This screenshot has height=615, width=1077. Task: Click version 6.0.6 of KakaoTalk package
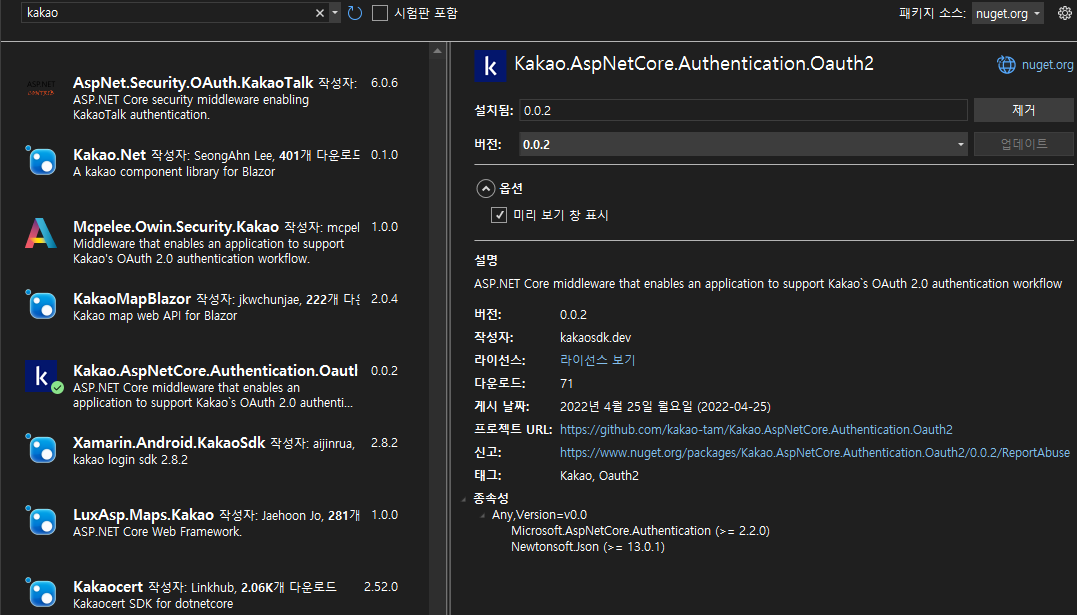coord(385,82)
